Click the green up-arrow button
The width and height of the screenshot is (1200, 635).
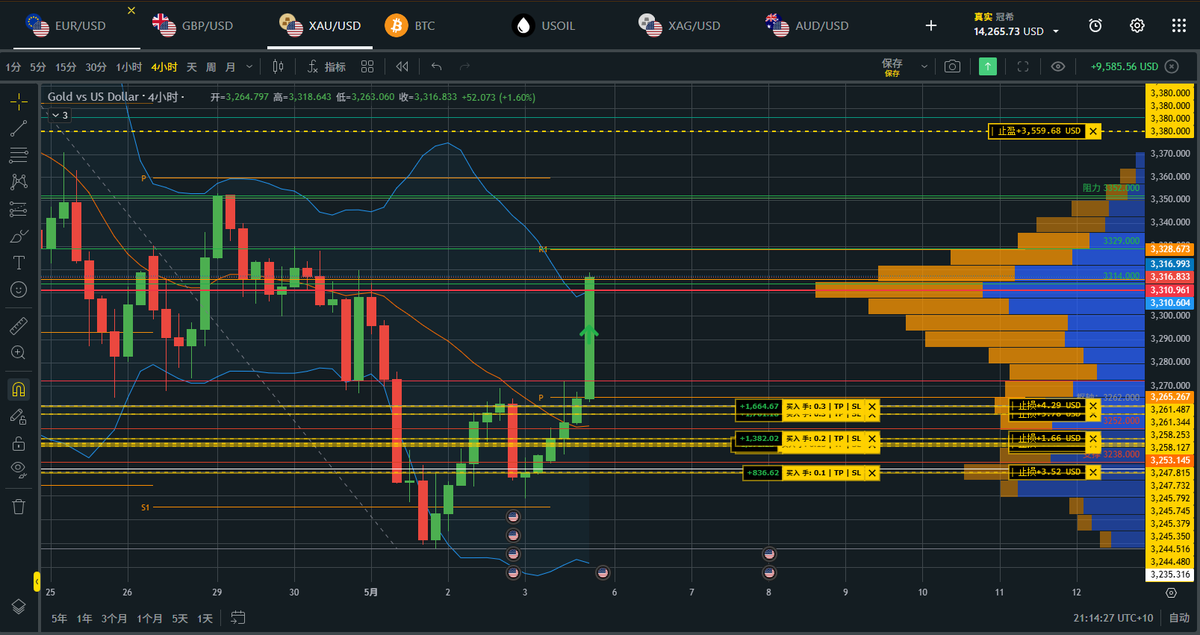pyautogui.click(x=988, y=67)
